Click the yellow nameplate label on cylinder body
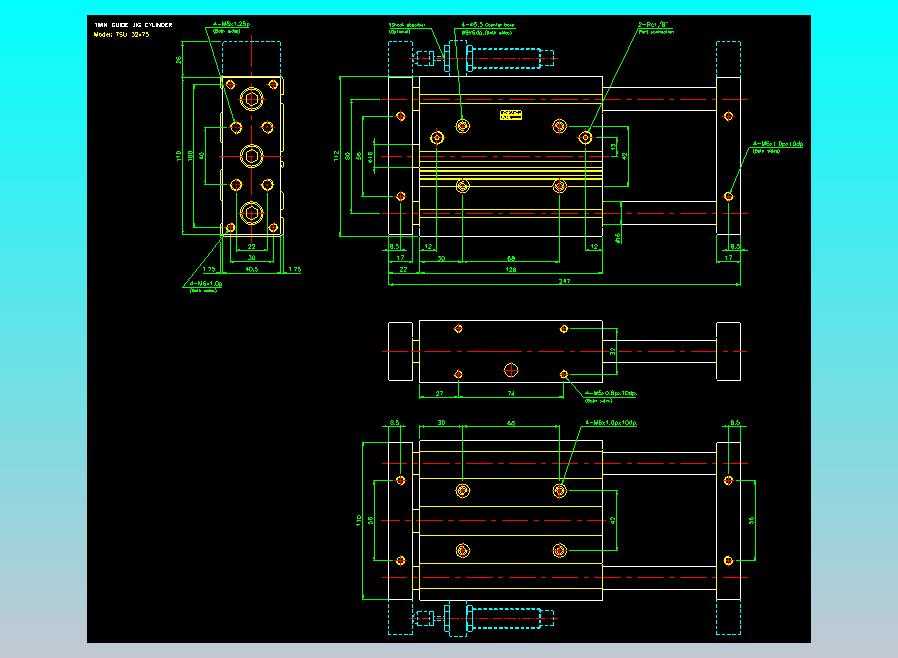Viewport: 898px width, 658px height. coord(511,116)
